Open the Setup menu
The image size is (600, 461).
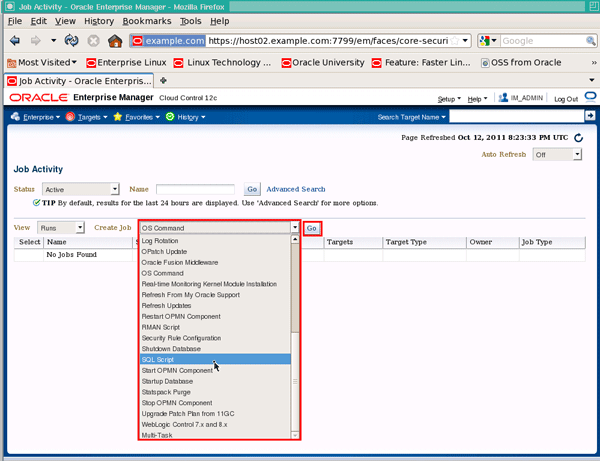(449, 99)
